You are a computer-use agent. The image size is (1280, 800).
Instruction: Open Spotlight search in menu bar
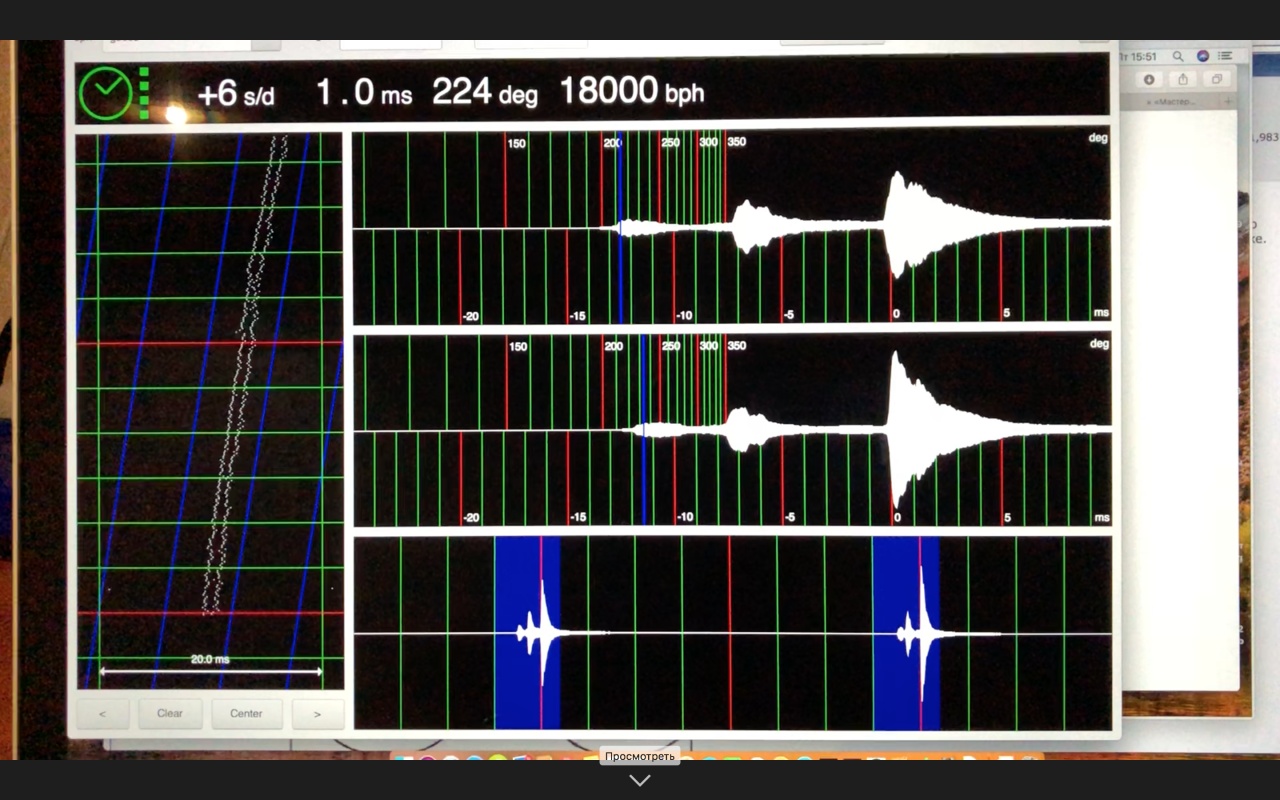(x=1178, y=57)
